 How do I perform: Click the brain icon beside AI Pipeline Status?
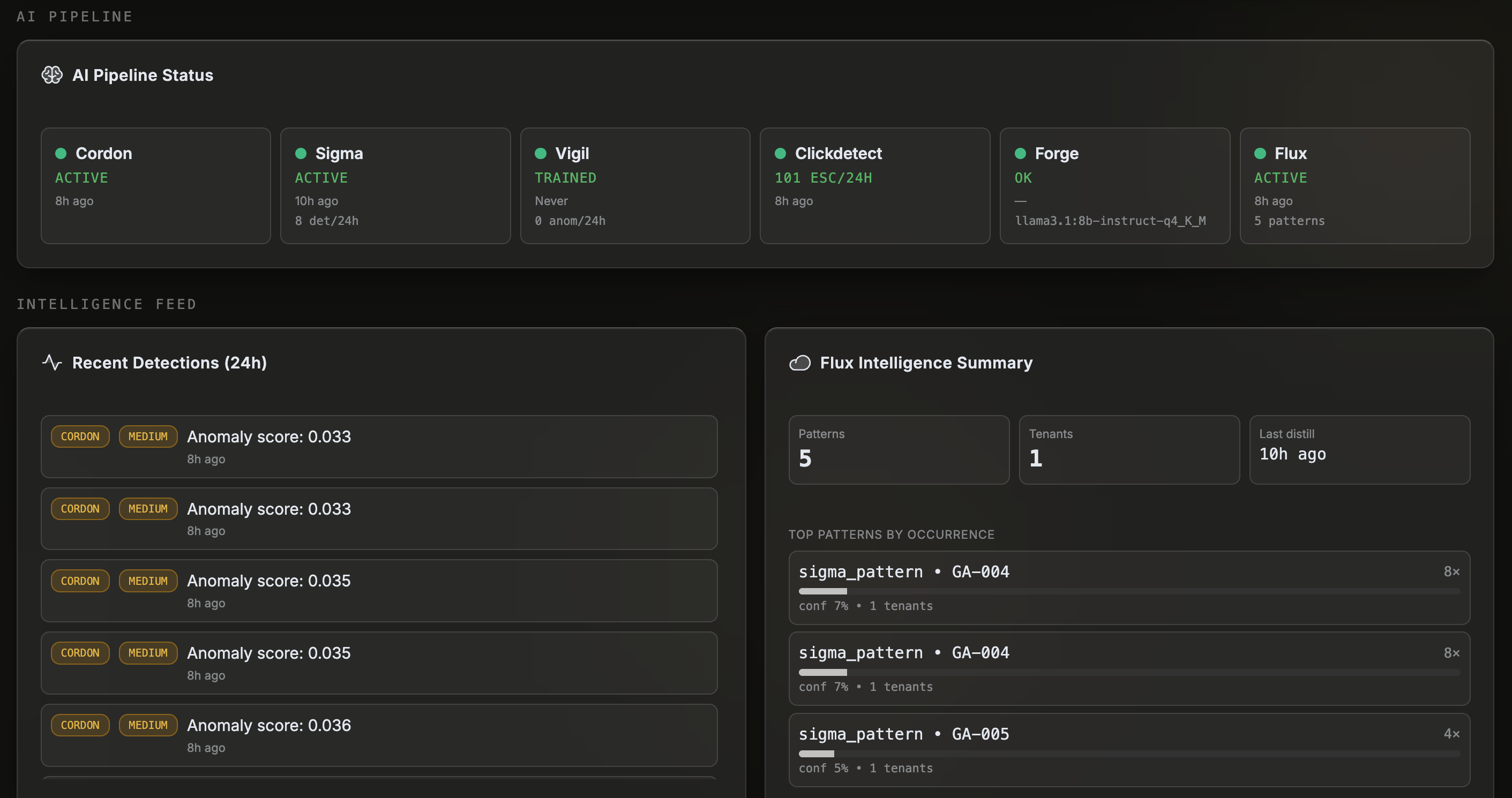point(51,75)
